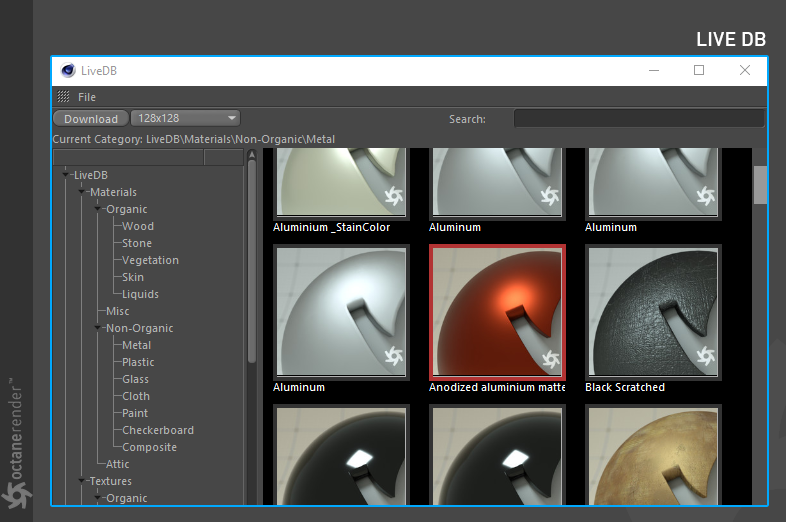786x522 pixels.
Task: Click the 'Black Scratched' label text
Action: point(625,387)
